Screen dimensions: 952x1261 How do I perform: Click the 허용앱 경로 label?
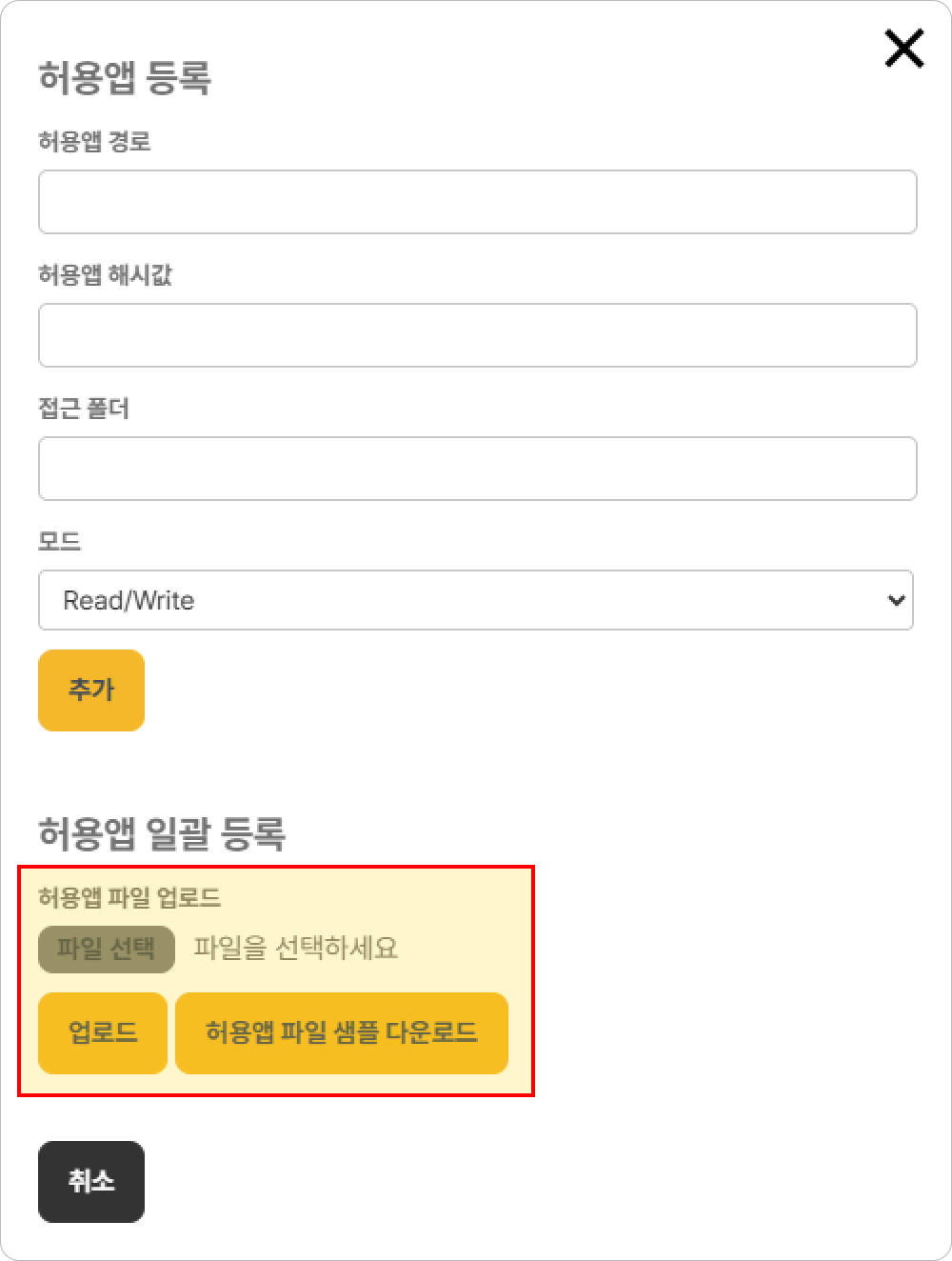coord(94,142)
